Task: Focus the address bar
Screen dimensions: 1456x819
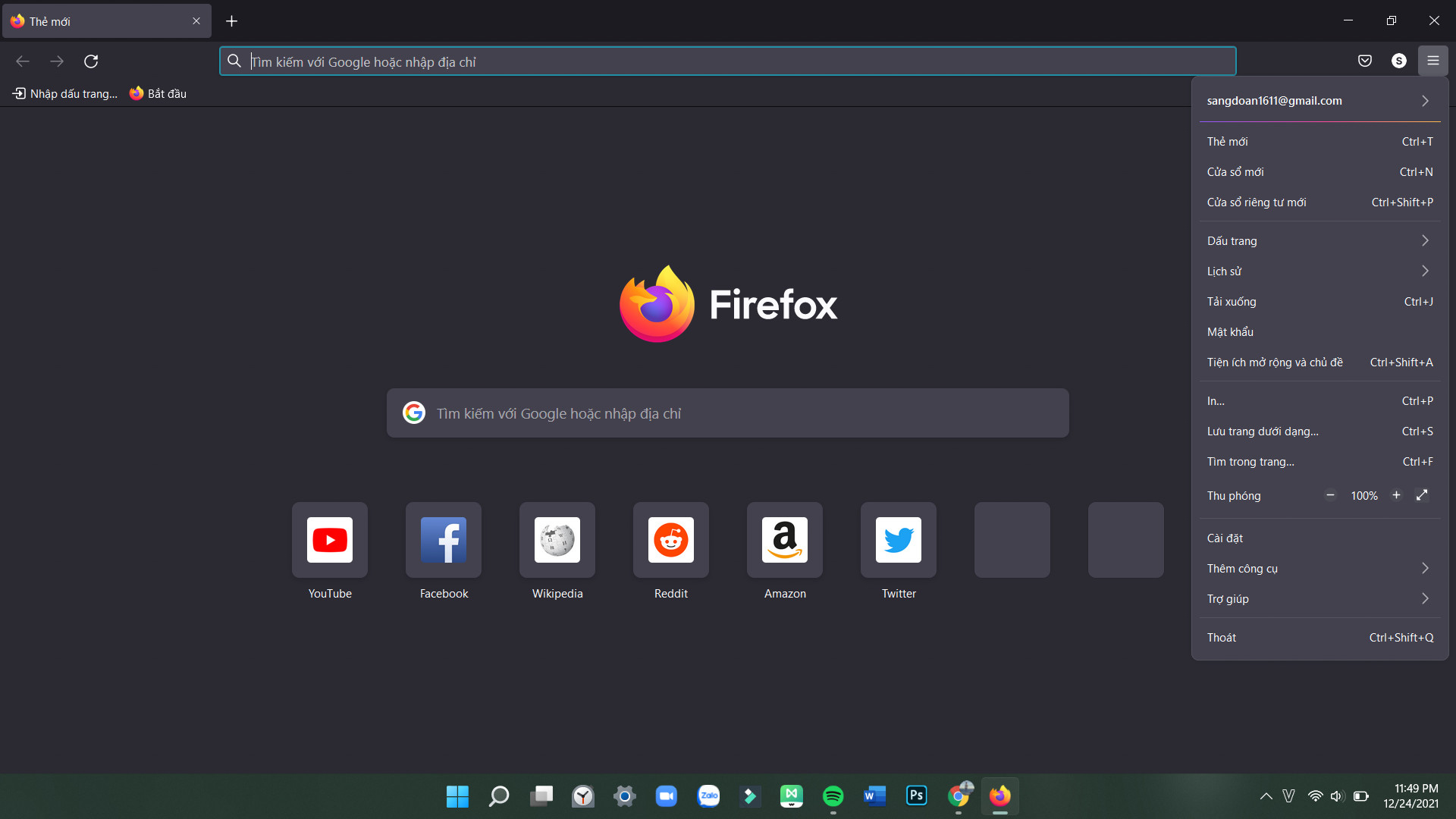Action: point(728,61)
